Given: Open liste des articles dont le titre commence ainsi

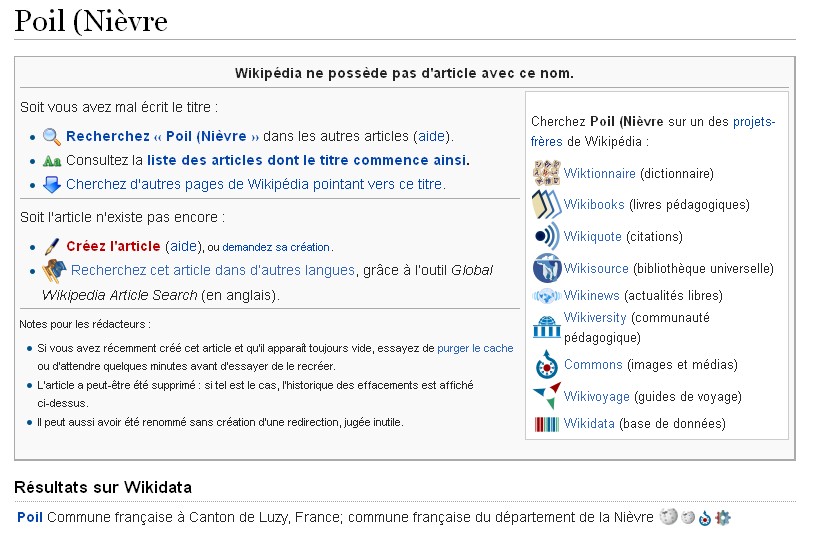Looking at the screenshot, I should click(308, 160).
